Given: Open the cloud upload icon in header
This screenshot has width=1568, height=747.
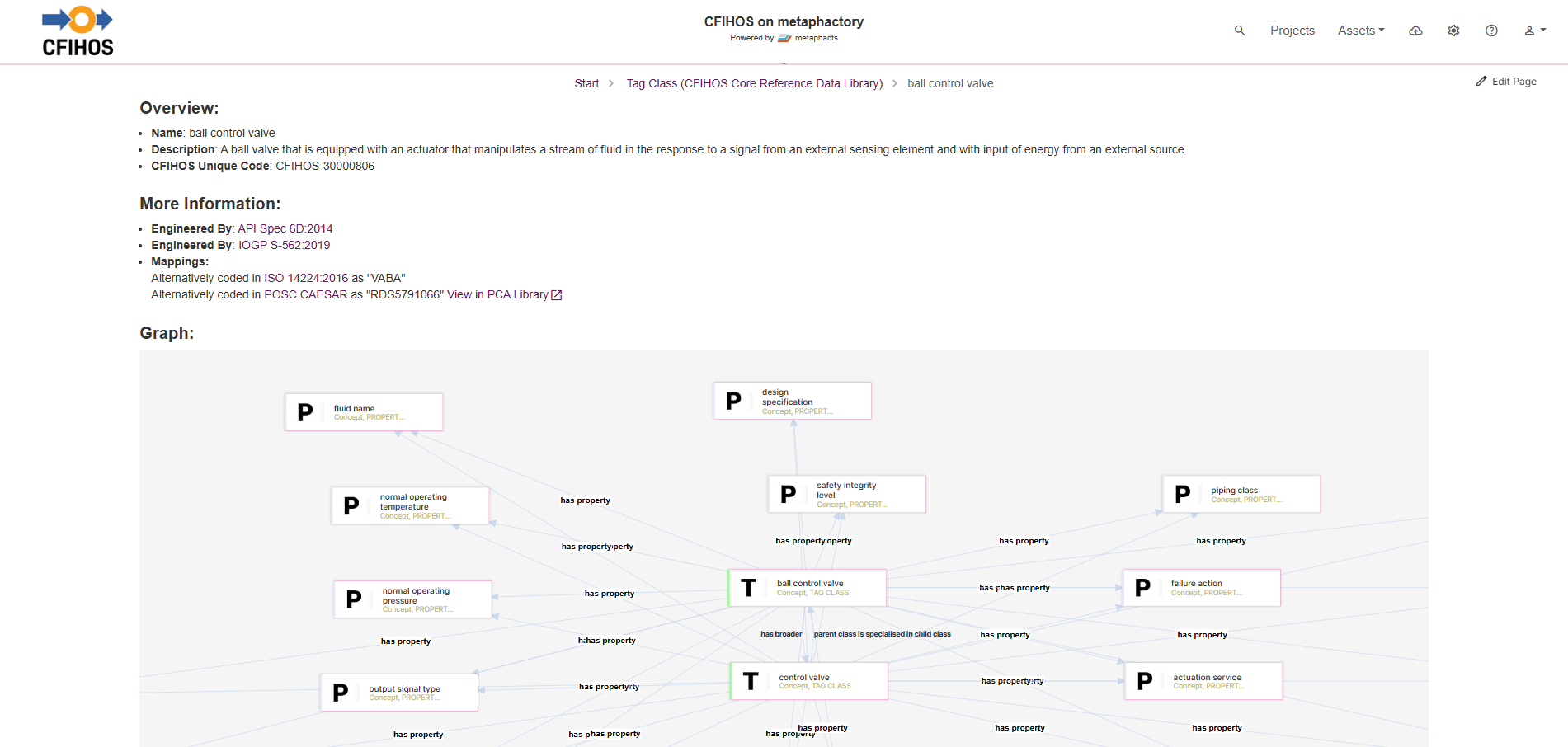Looking at the screenshot, I should tap(1415, 31).
